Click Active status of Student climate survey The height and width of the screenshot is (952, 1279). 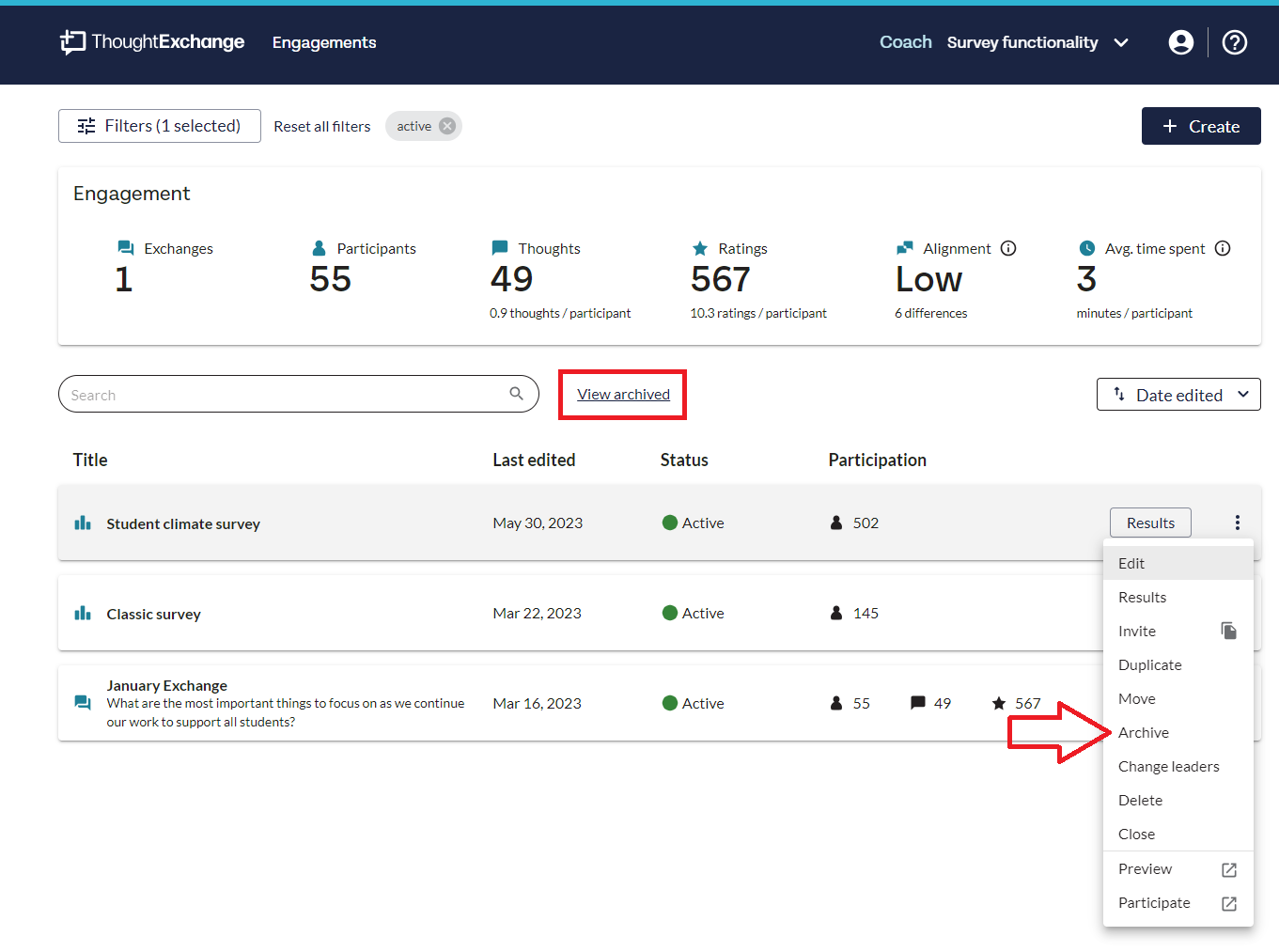click(694, 523)
